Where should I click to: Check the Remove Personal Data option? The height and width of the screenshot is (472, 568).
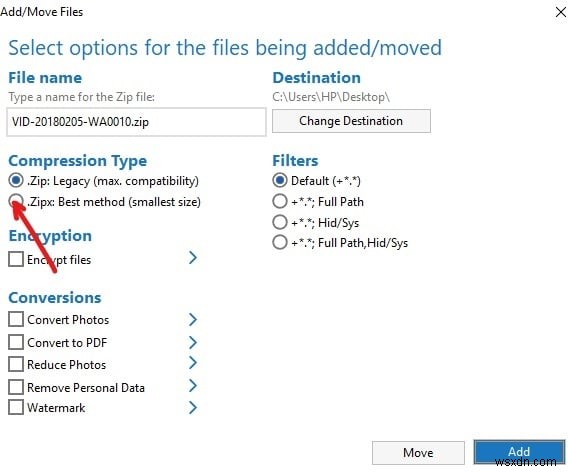click(16, 387)
